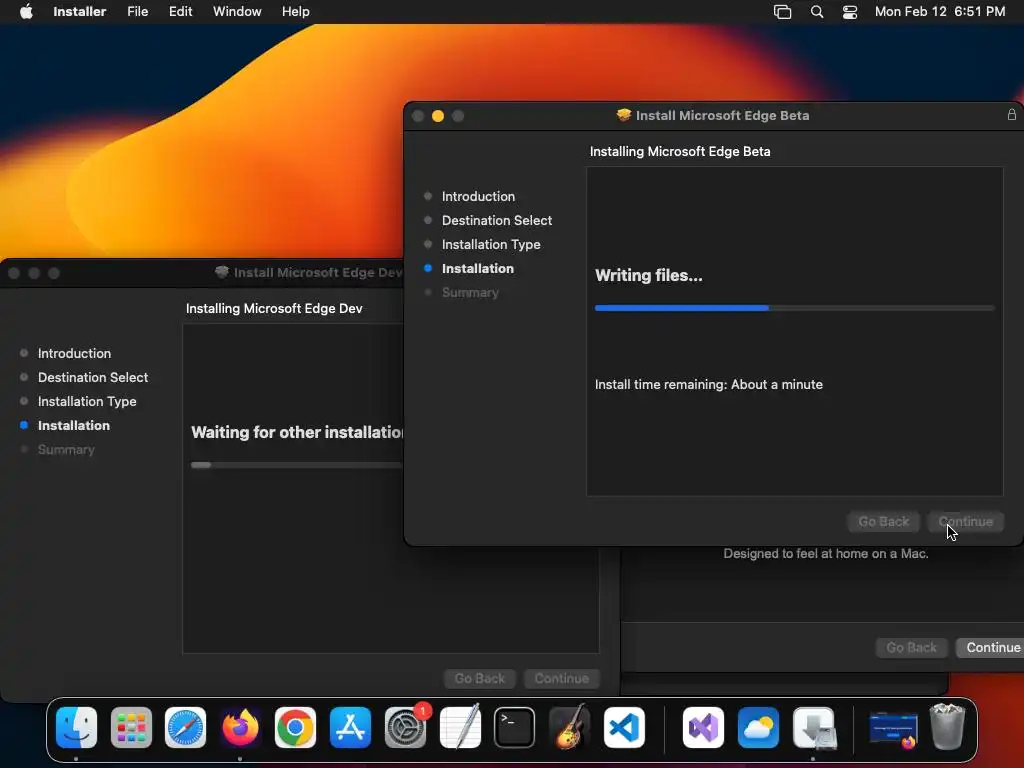Viewport: 1024px width, 768px height.
Task: Launch GarageBand from the dock
Action: [569, 728]
